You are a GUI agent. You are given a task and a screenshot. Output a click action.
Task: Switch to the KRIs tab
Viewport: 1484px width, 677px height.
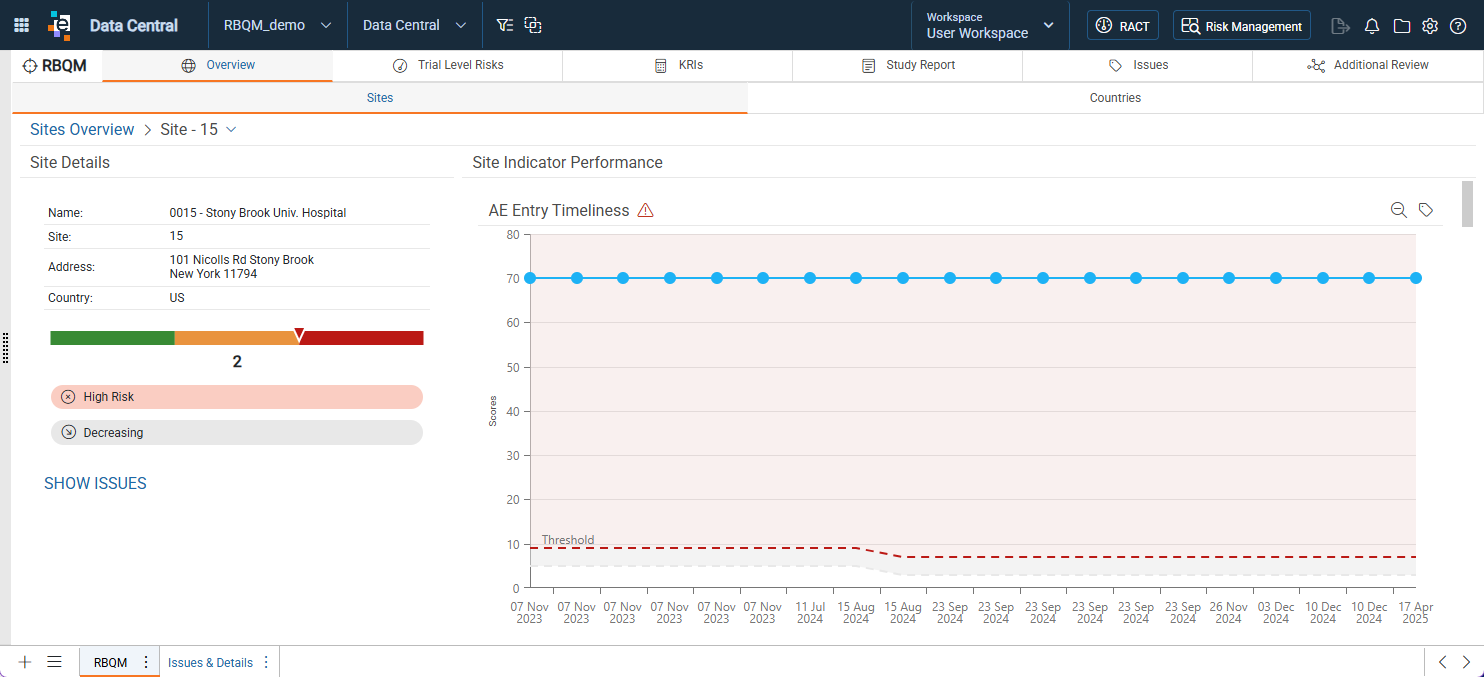point(677,65)
